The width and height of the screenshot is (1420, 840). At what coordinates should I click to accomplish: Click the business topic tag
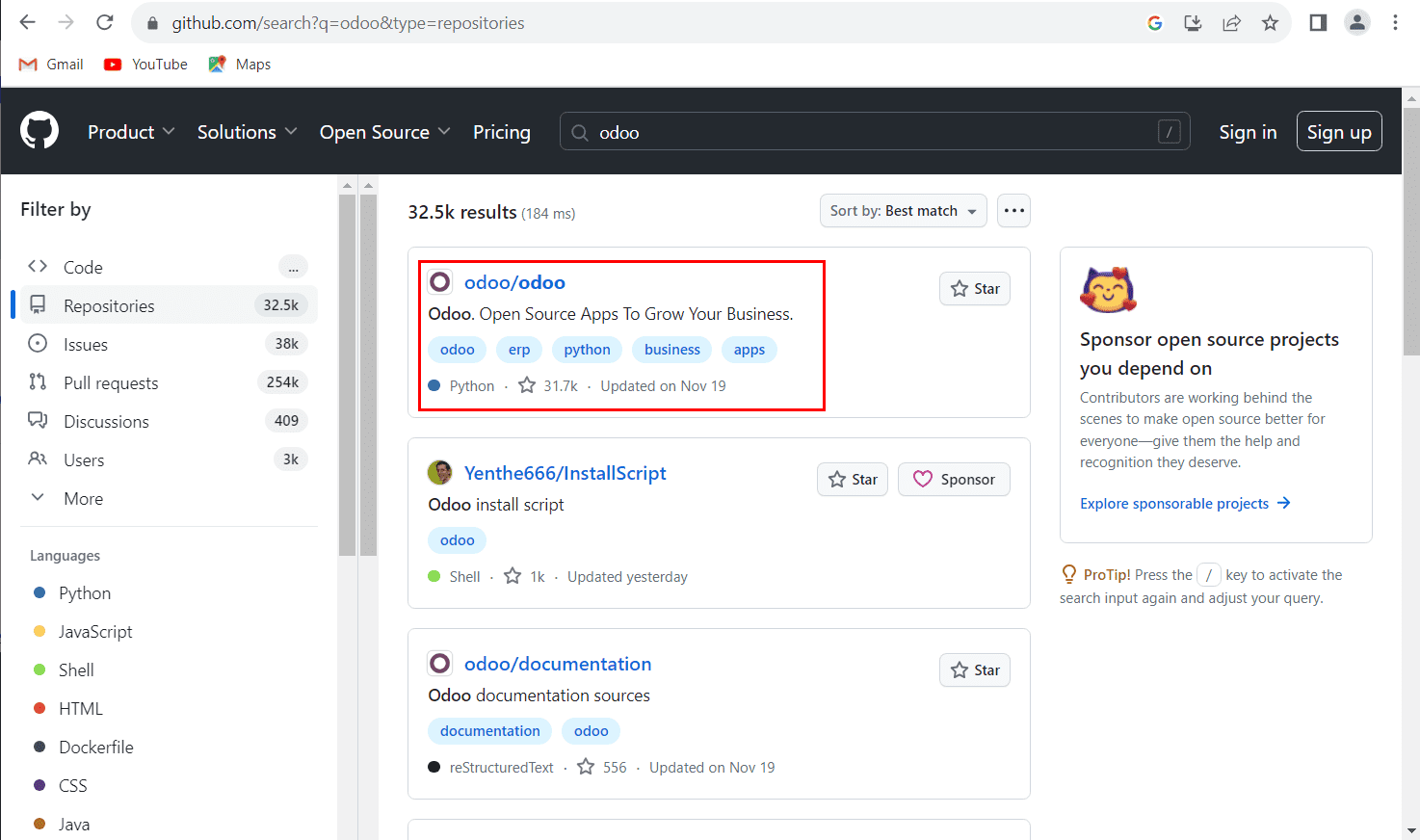click(x=672, y=350)
